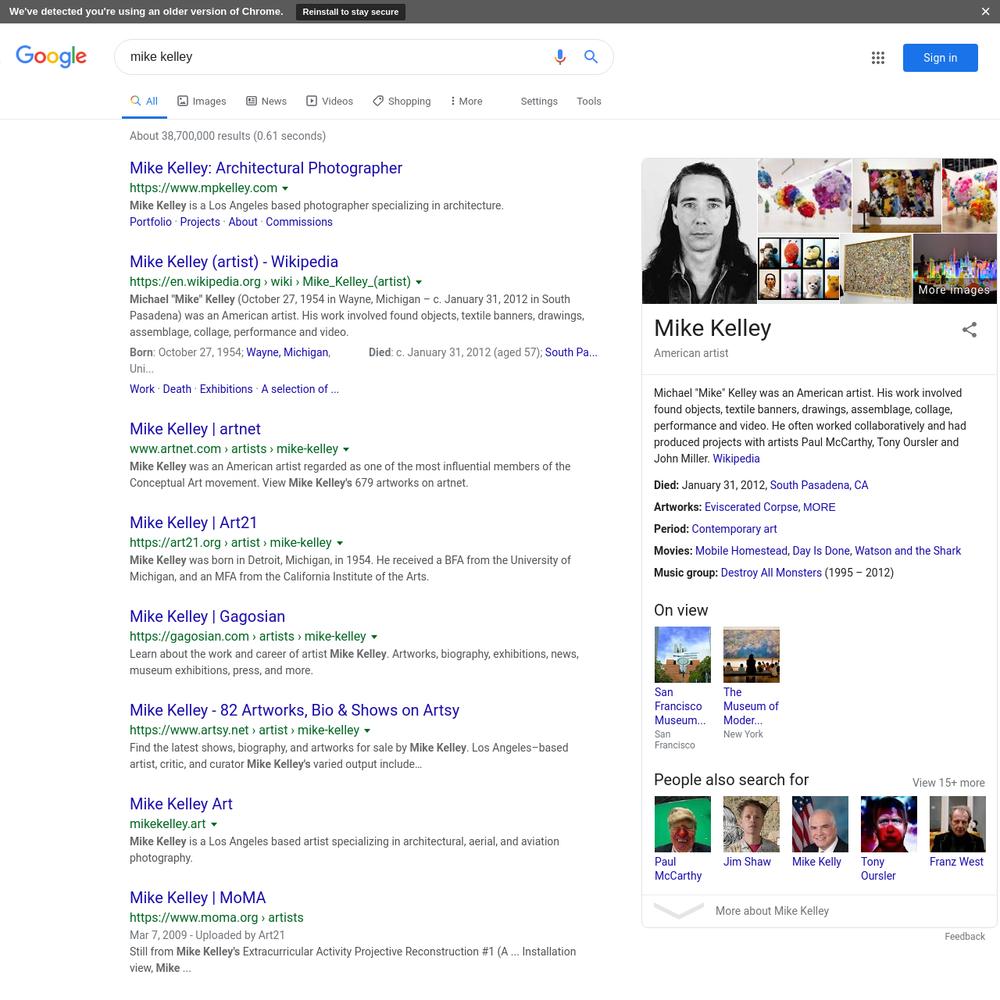Viewport: 1000px width, 1000px height.
Task: Open the Wayne, Michigan link
Action: 288,352
